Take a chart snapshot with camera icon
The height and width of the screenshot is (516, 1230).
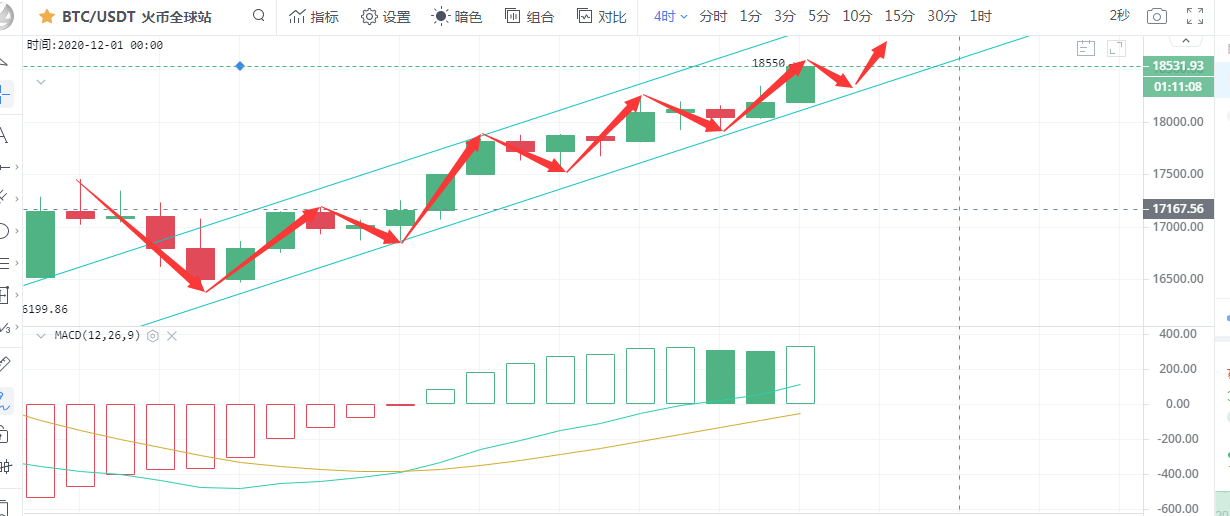point(1157,16)
